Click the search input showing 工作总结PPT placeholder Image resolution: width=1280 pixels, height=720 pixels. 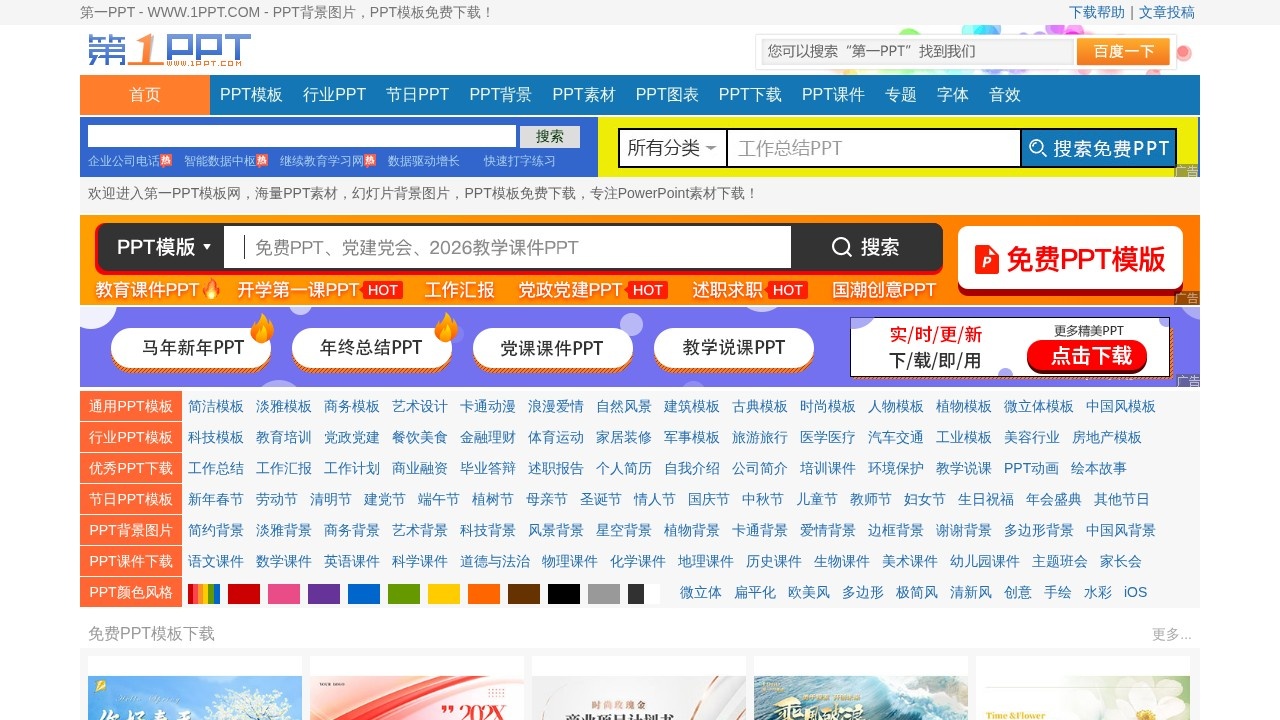click(870, 148)
